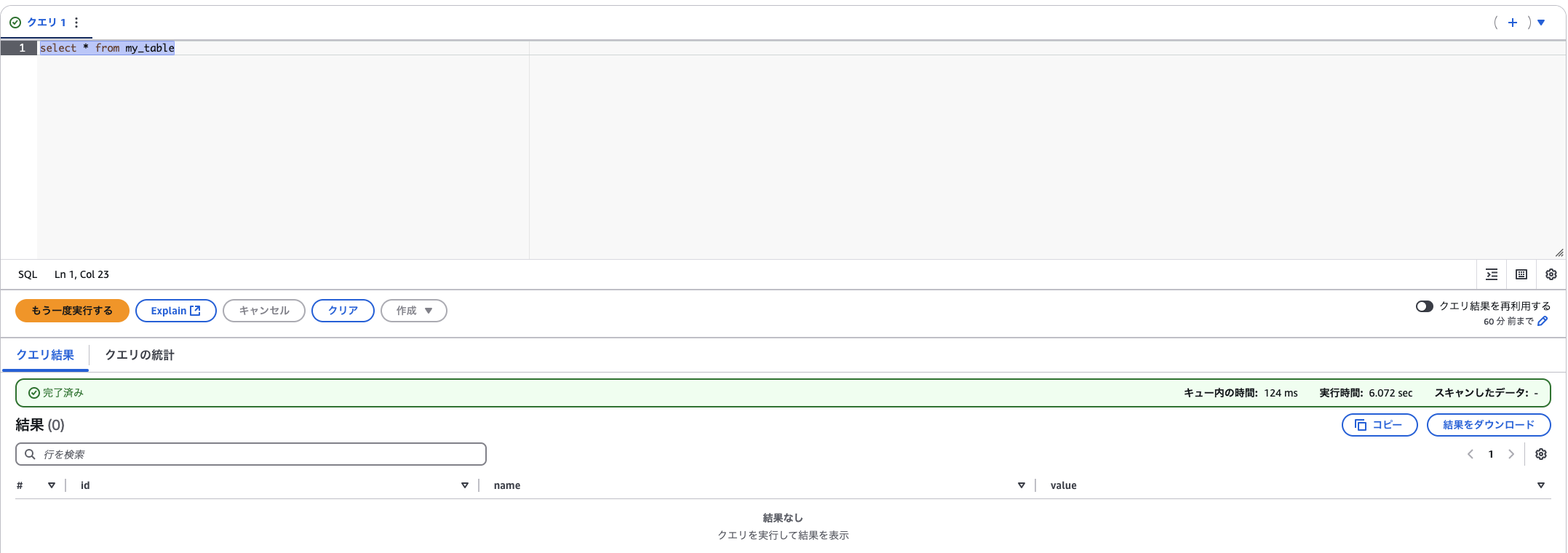Click the 実行時間 6.072 sec value
1568x553 pixels.
[1390, 393]
